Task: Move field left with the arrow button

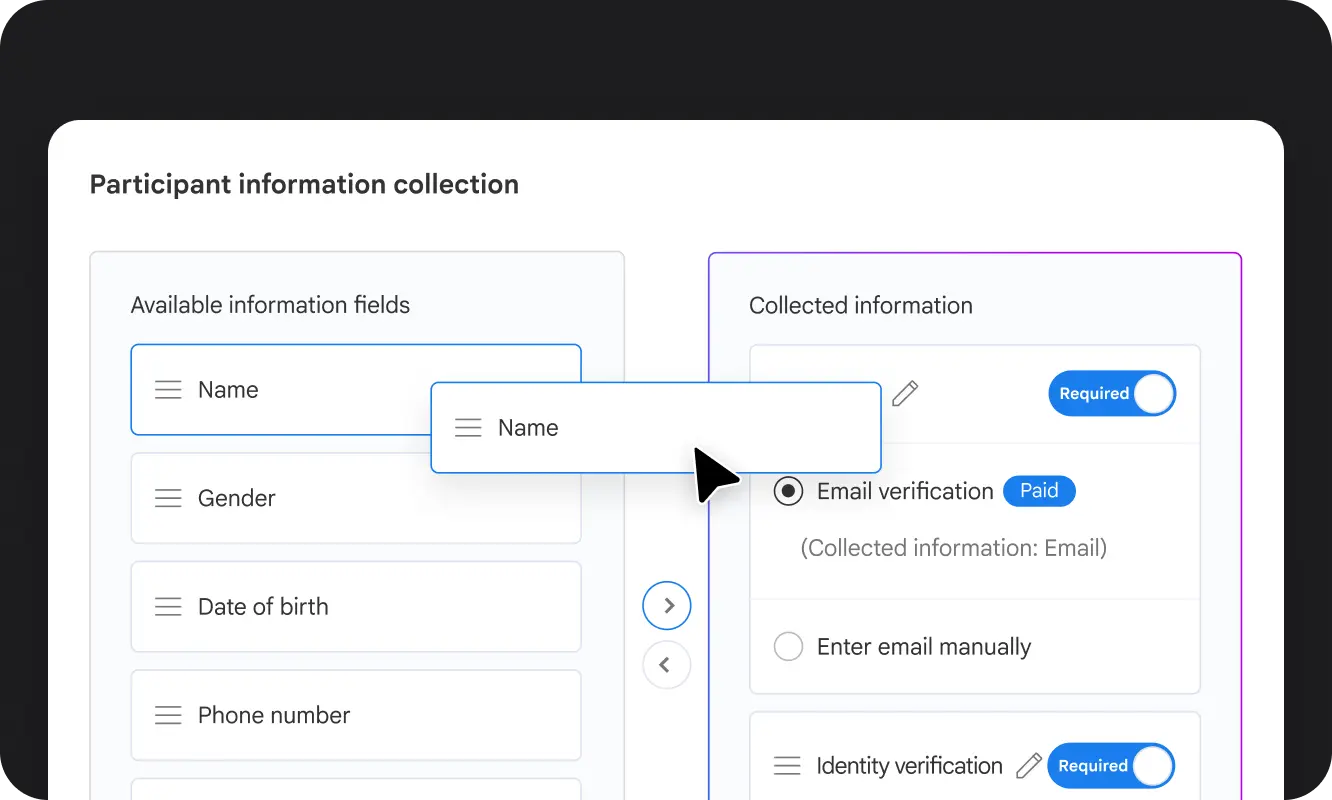Action: (667, 665)
